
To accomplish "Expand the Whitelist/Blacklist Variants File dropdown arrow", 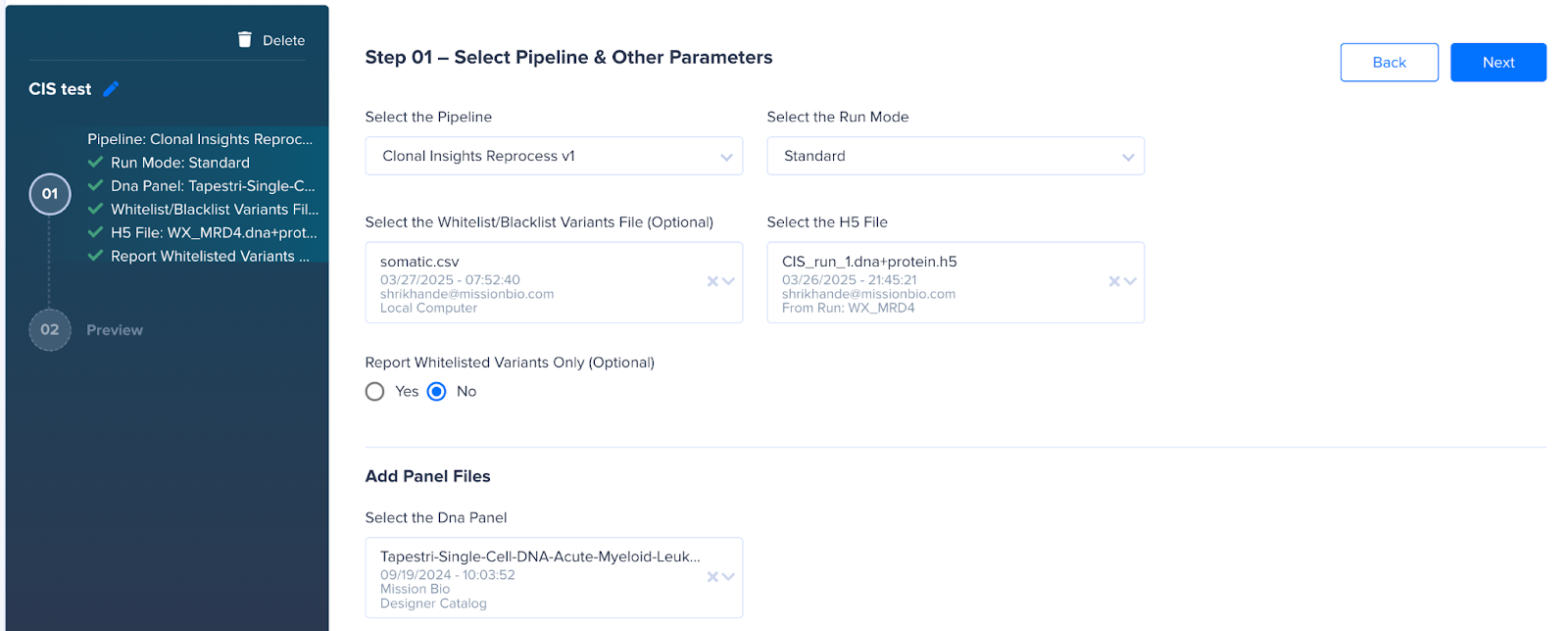I will [x=728, y=281].
